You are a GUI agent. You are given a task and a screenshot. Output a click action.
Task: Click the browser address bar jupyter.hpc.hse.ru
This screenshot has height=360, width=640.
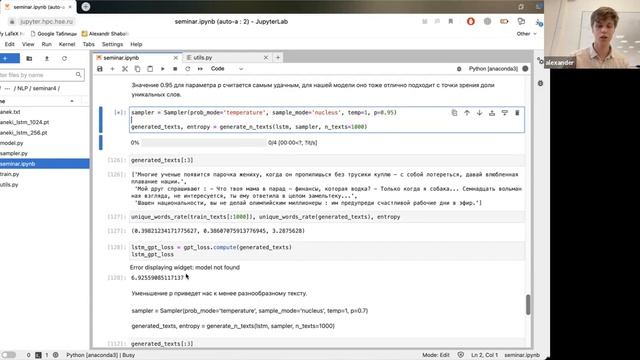(x=47, y=22)
